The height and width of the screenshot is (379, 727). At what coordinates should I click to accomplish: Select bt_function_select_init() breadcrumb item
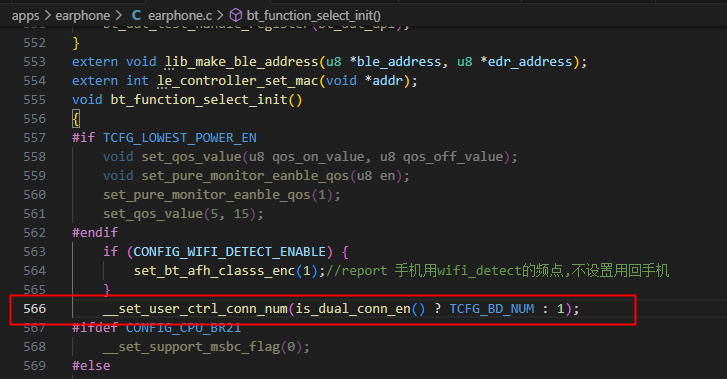click(x=314, y=16)
